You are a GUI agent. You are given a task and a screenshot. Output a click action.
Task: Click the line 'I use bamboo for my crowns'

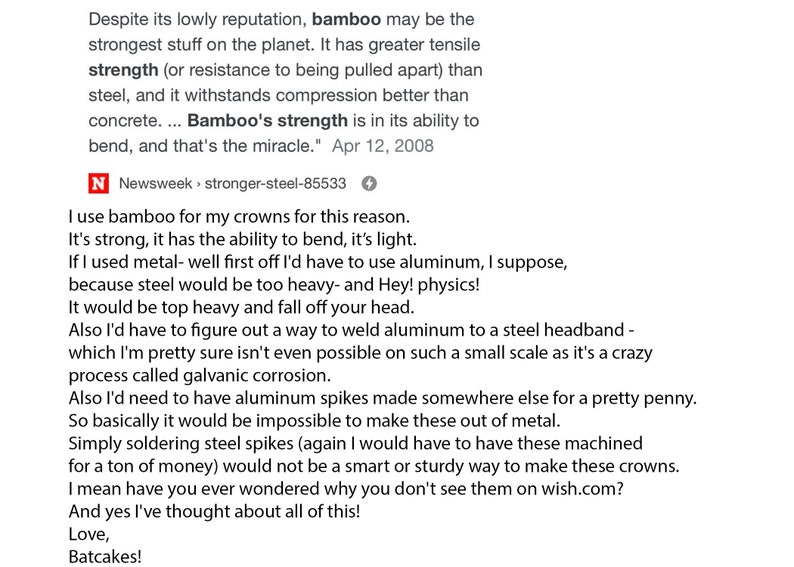[x=239, y=217]
